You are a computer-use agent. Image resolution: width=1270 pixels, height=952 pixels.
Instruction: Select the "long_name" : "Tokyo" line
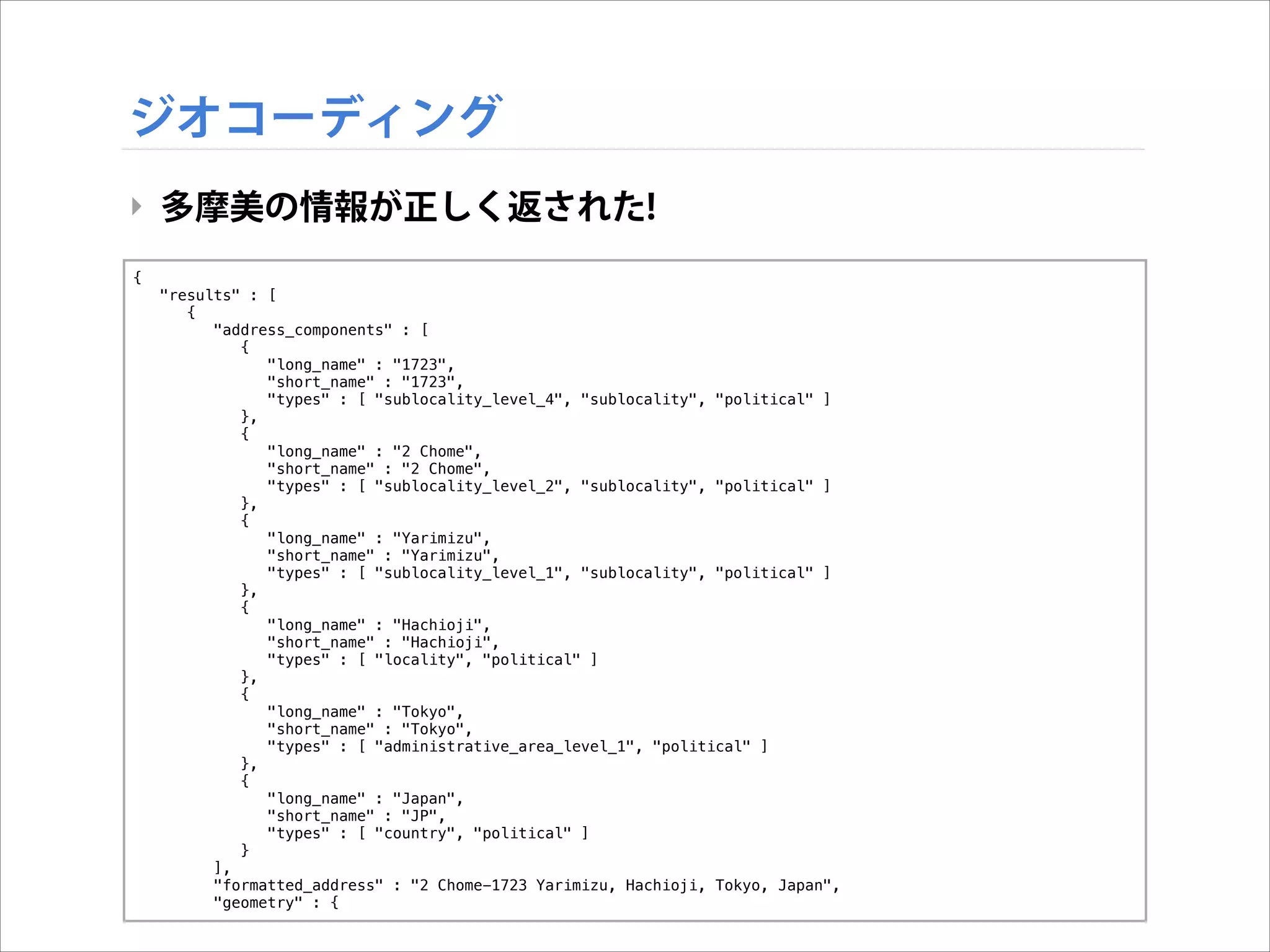tap(365, 712)
